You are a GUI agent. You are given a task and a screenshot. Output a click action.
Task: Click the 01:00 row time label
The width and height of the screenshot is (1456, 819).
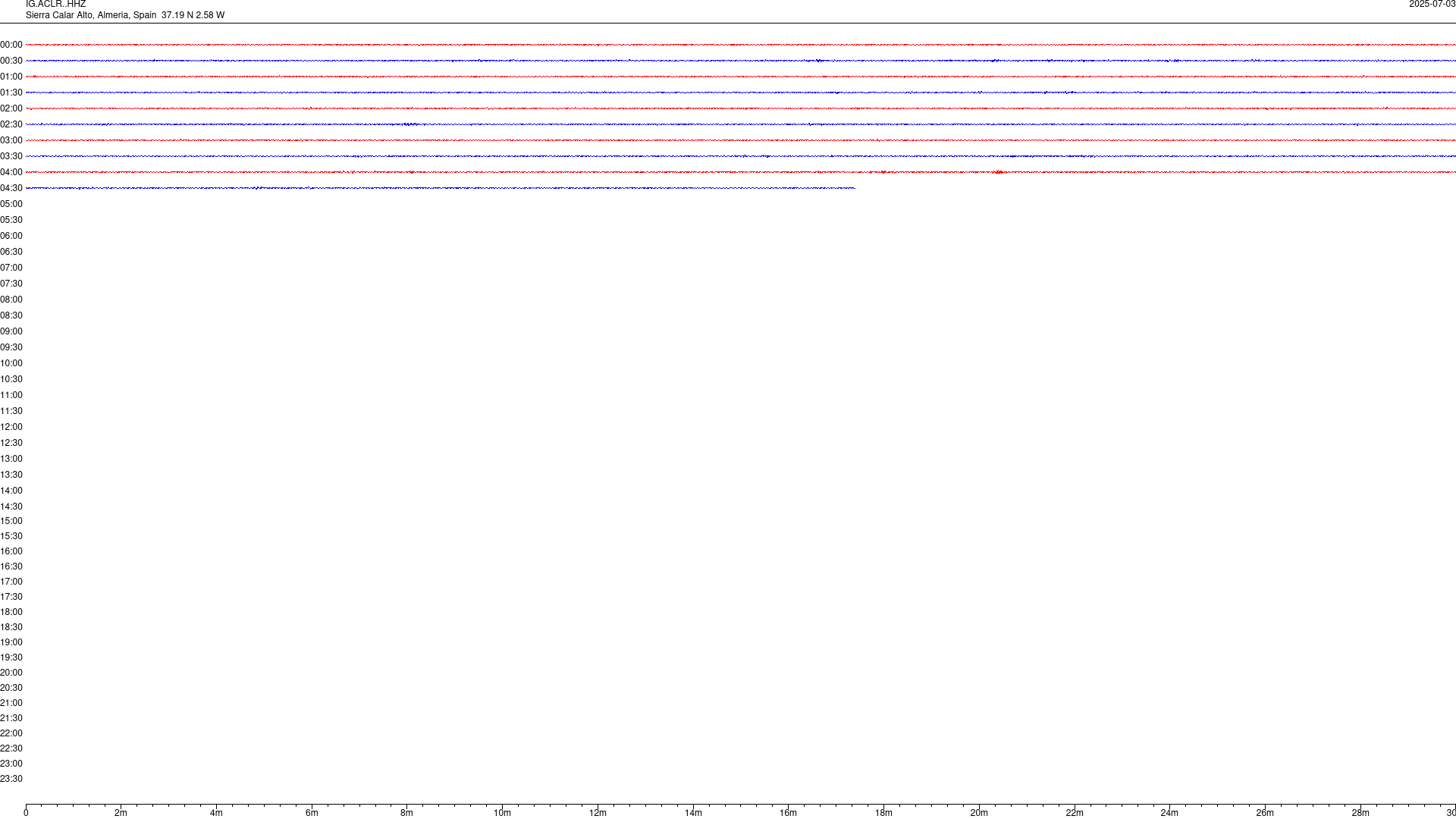11,77
